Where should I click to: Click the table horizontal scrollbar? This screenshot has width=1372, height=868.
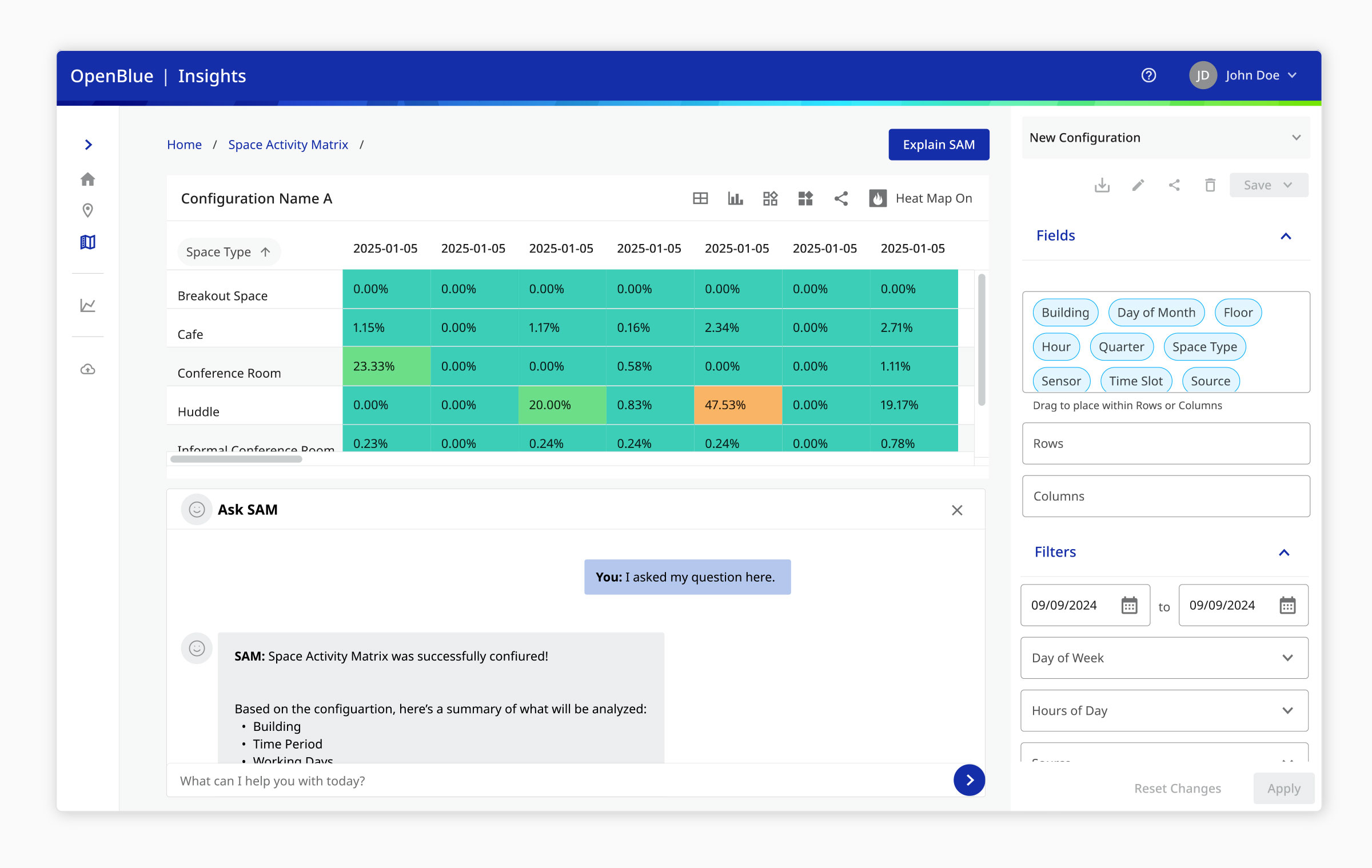point(236,459)
